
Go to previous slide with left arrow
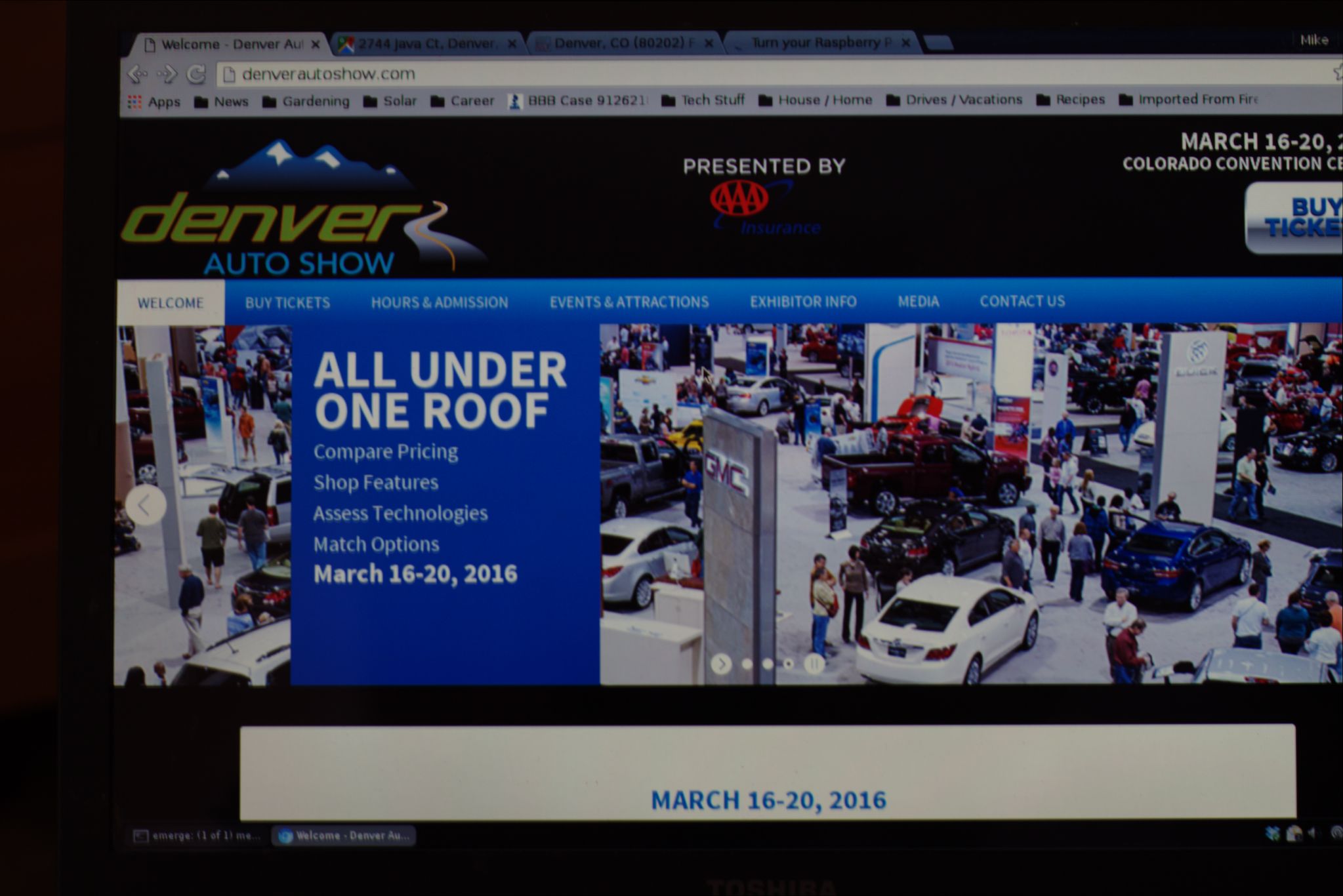145,505
